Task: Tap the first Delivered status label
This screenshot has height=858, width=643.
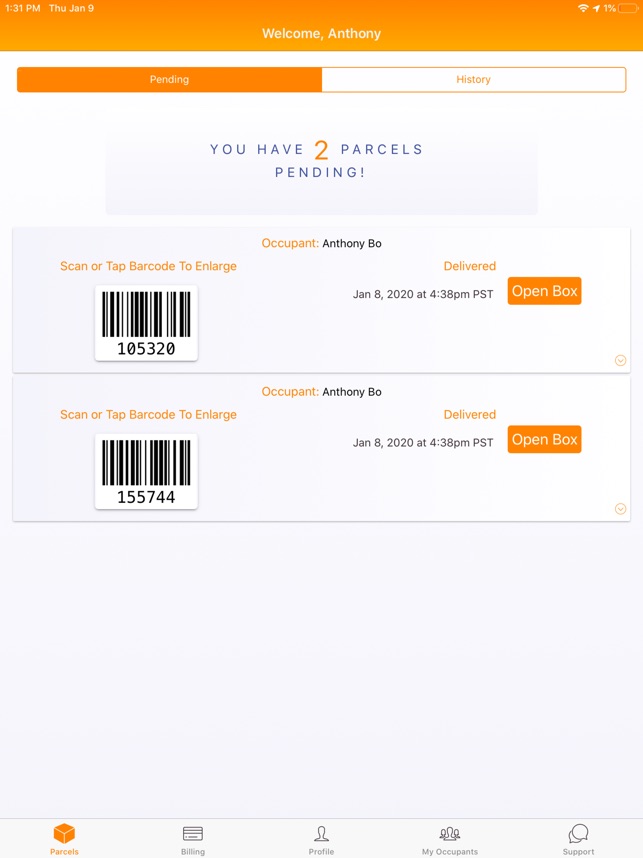Action: [x=470, y=266]
